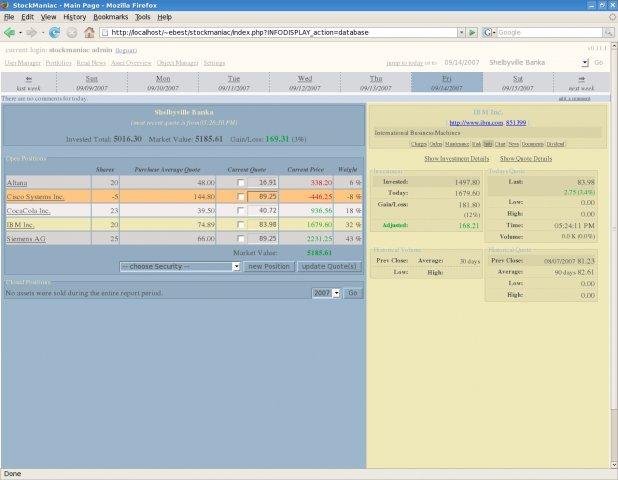Click the search magnifier icon in search box
618x480 pixels.
(x=609, y=32)
